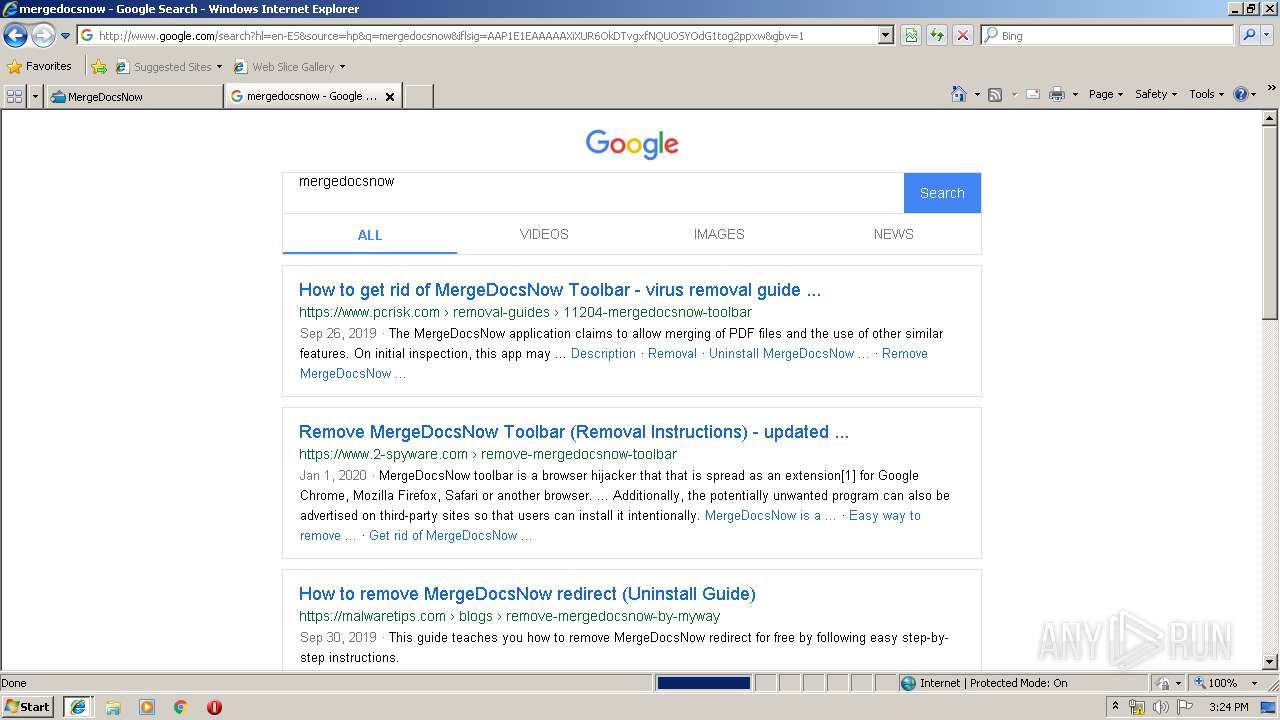Click the network tray icon
The width and height of the screenshot is (1280, 720).
(x=1137, y=707)
